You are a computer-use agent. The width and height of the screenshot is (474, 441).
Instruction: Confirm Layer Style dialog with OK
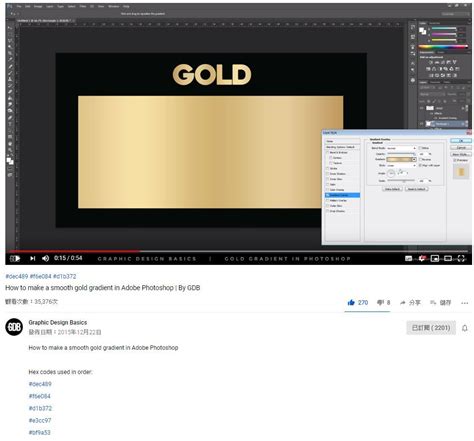461,141
